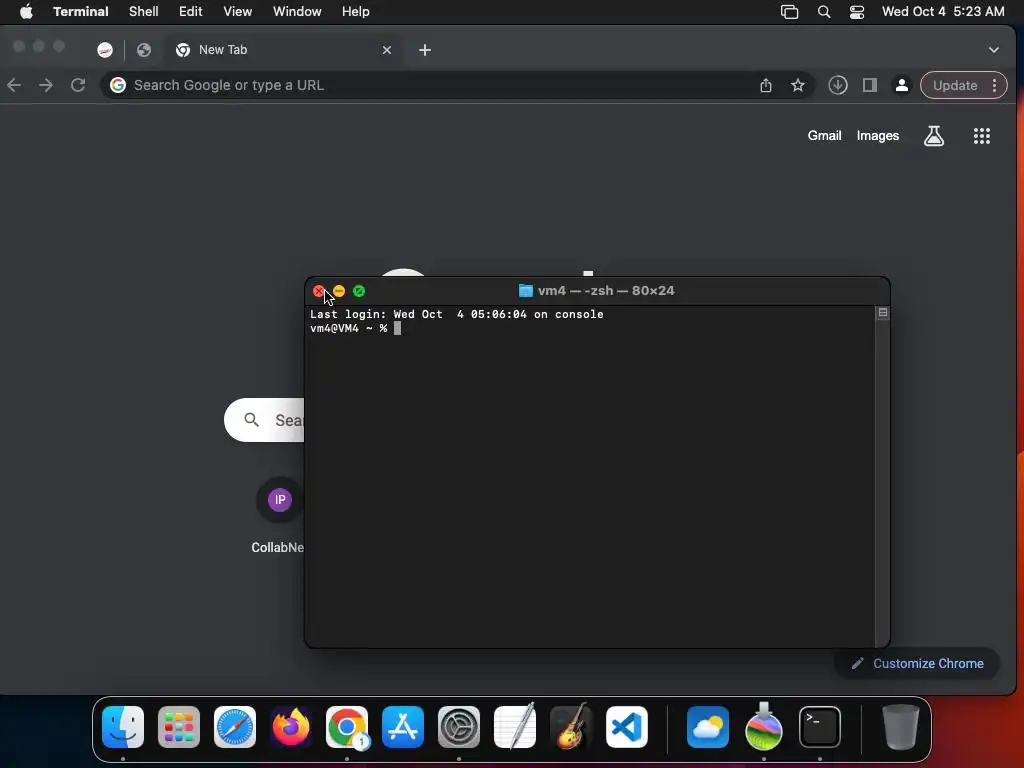Open the CollabNet shortcut tile
Screen dimensions: 1024x768
(280, 516)
